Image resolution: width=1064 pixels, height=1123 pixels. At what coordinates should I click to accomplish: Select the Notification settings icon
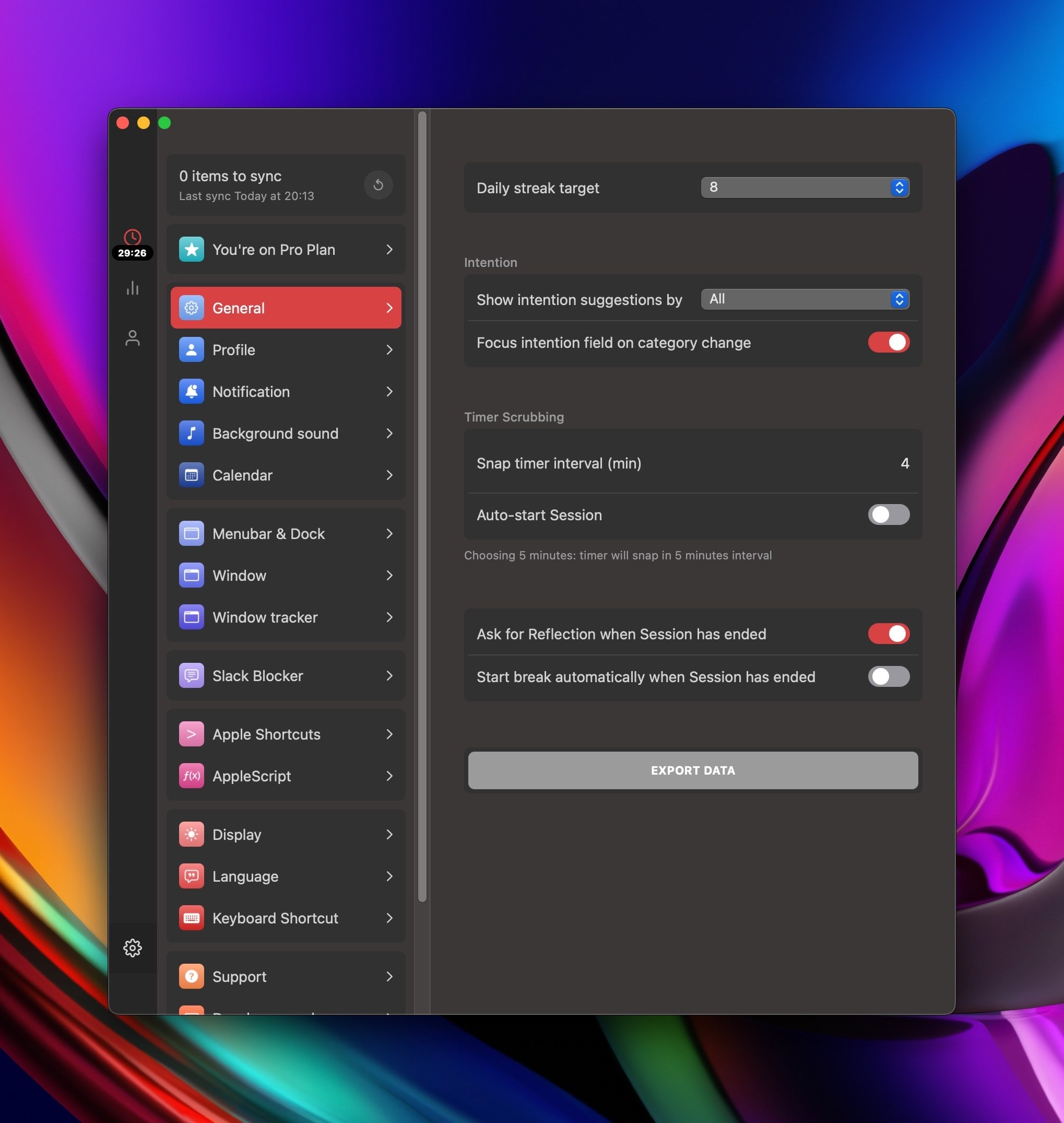[x=192, y=392]
